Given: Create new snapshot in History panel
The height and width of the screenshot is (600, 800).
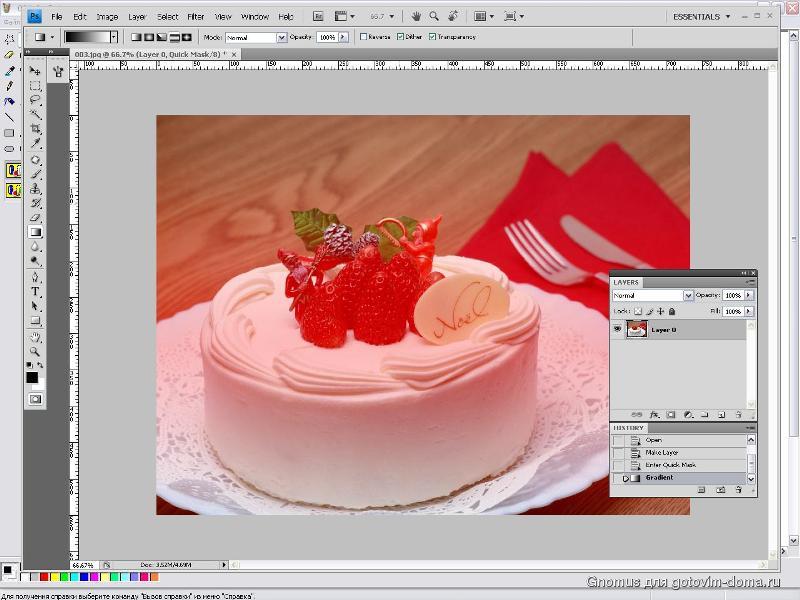Looking at the screenshot, I should click(720, 490).
